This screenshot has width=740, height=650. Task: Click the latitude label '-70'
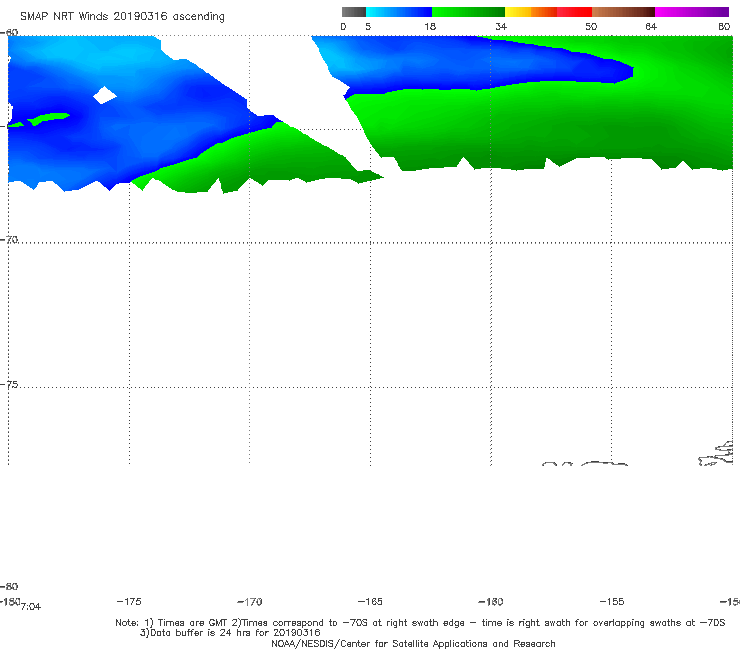tap(9, 240)
